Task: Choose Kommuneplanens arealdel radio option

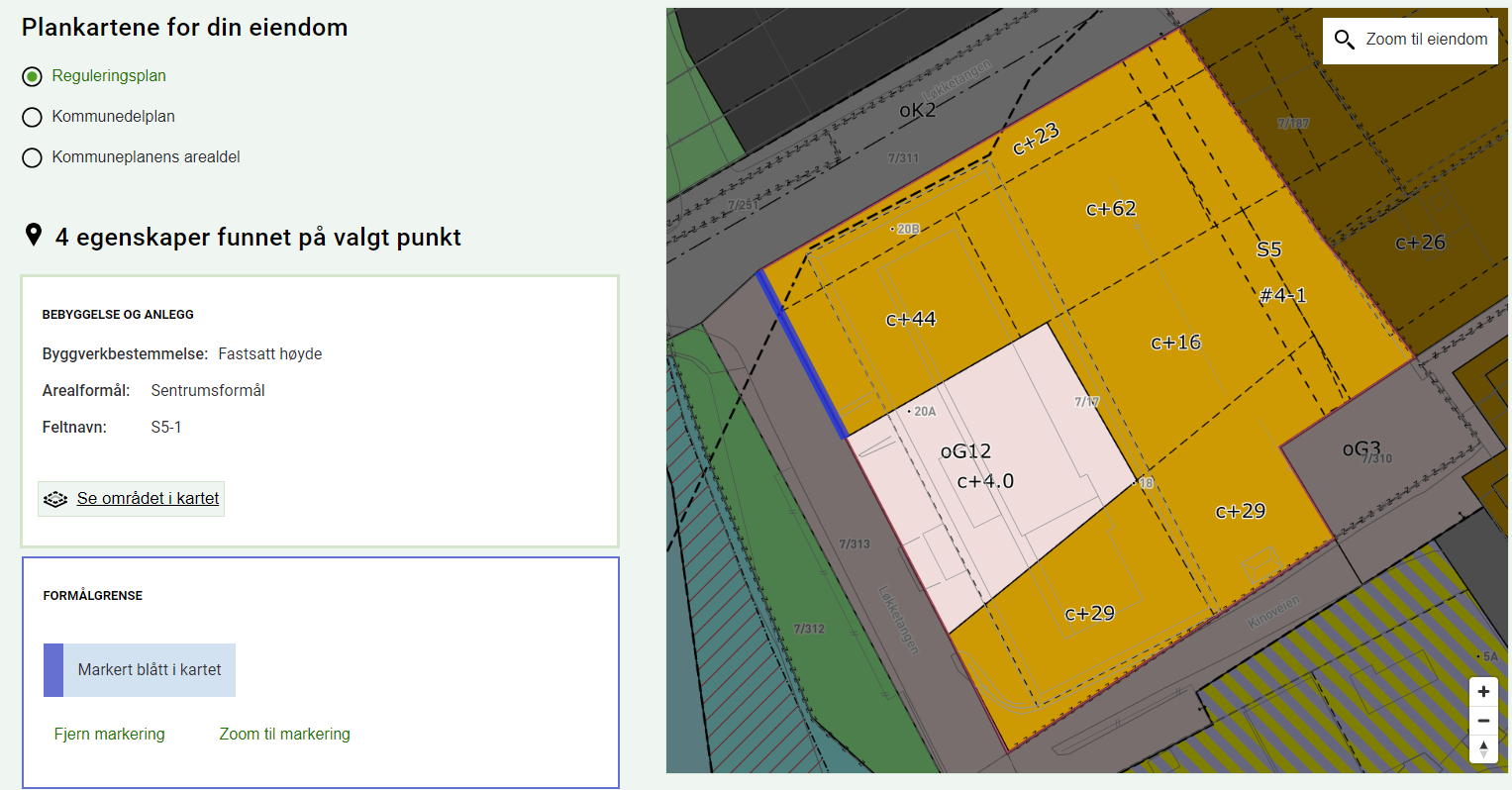Action: tap(33, 157)
